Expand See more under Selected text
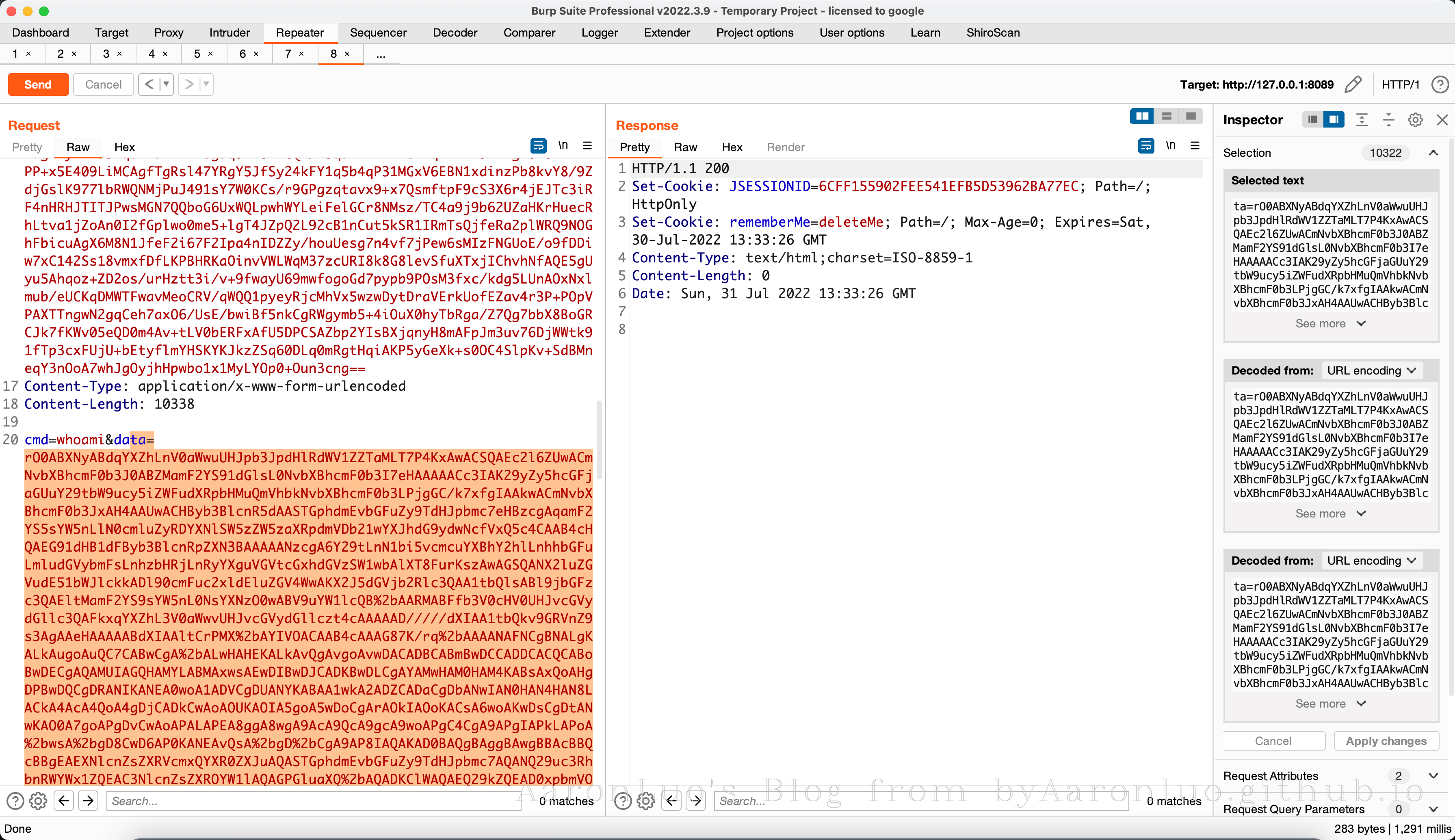The width and height of the screenshot is (1455, 840). 1330,324
